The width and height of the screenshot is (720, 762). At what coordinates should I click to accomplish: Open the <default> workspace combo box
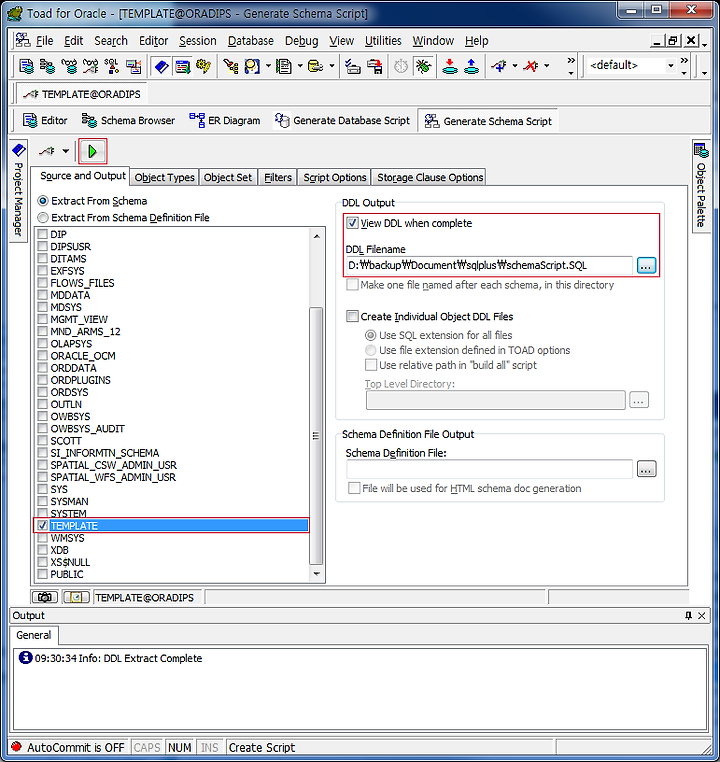pos(631,65)
